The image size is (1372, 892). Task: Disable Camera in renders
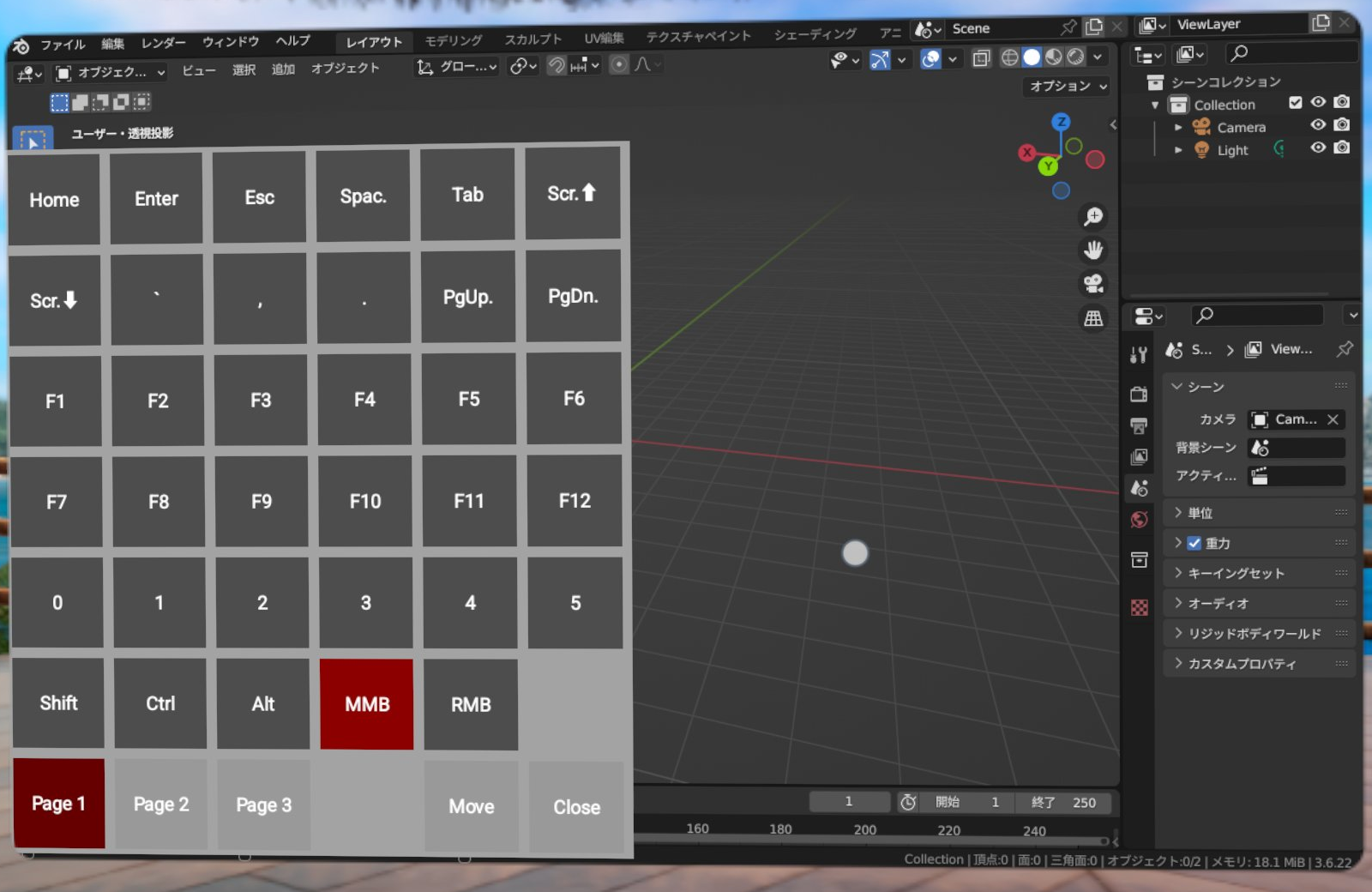point(1342,125)
